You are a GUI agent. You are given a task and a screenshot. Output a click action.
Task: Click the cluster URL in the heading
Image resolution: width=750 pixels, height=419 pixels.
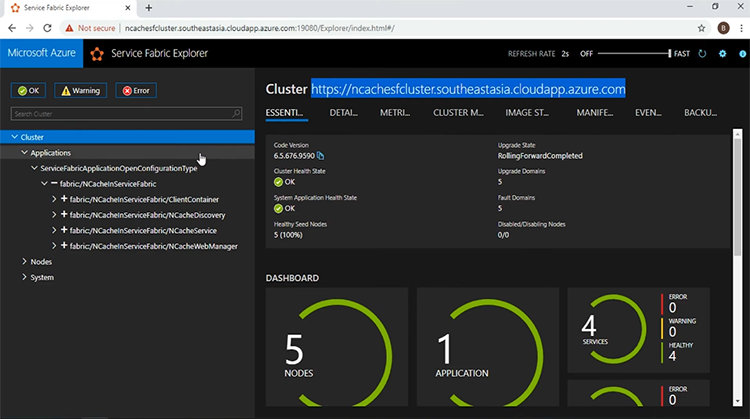pyautogui.click(x=468, y=89)
